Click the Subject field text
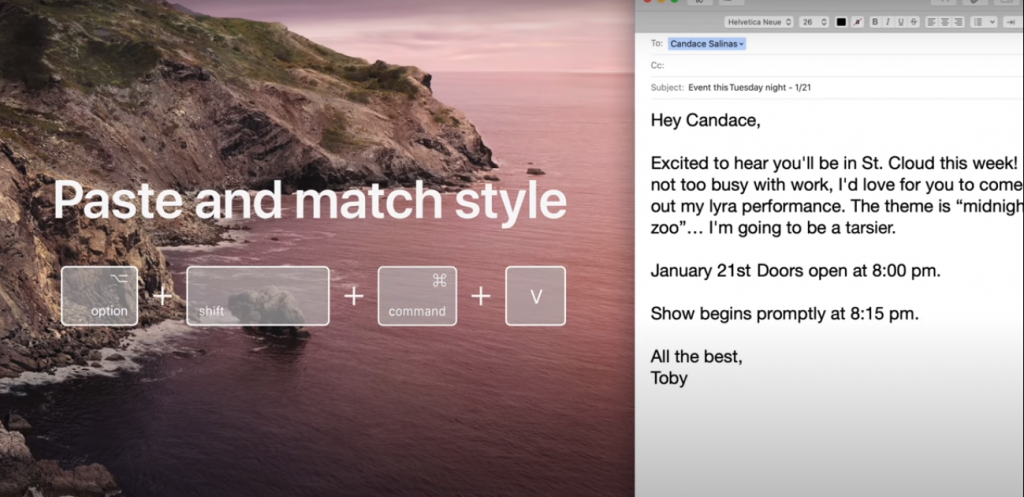 (750, 88)
